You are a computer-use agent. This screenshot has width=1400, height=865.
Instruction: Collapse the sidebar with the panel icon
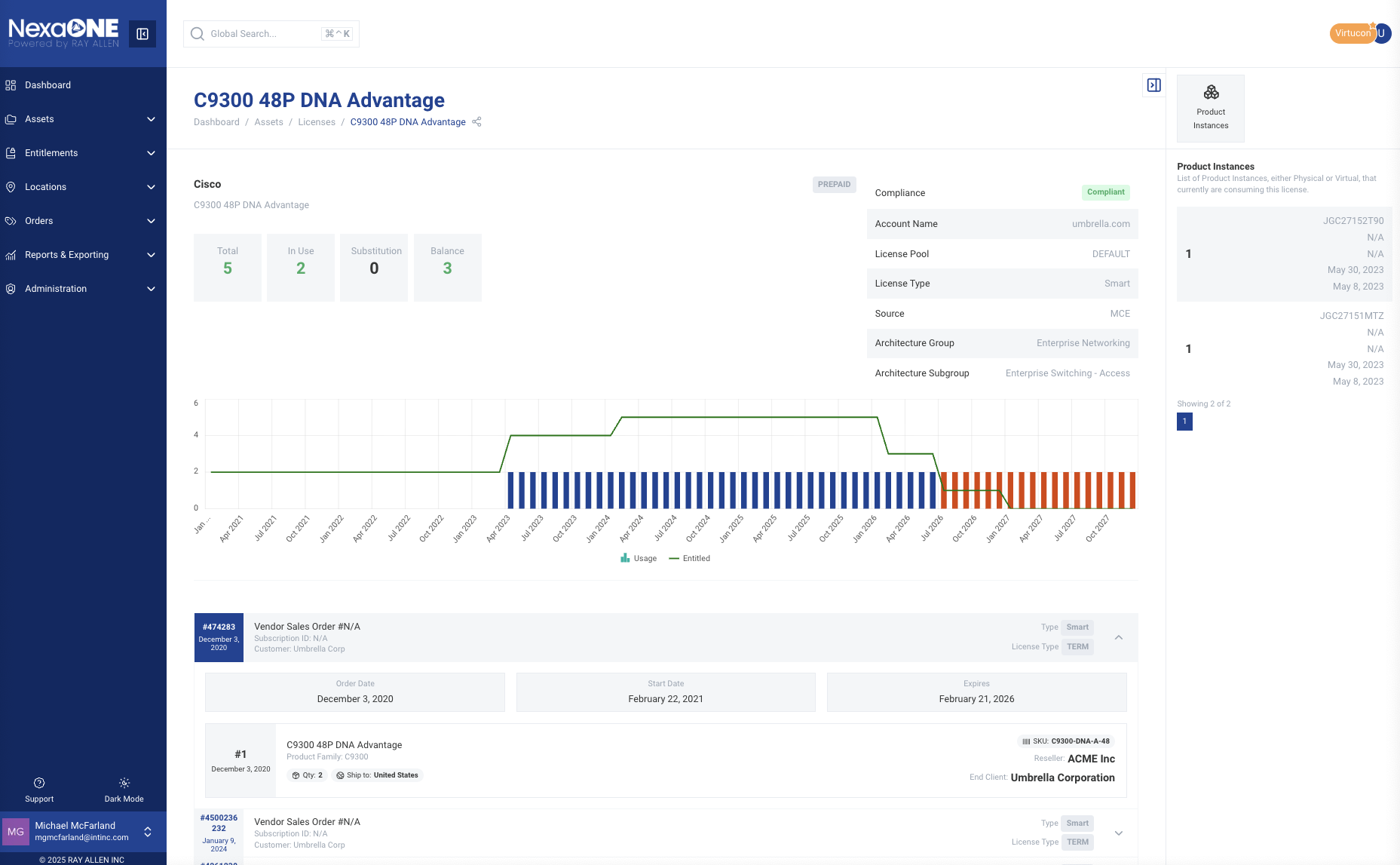(x=142, y=34)
